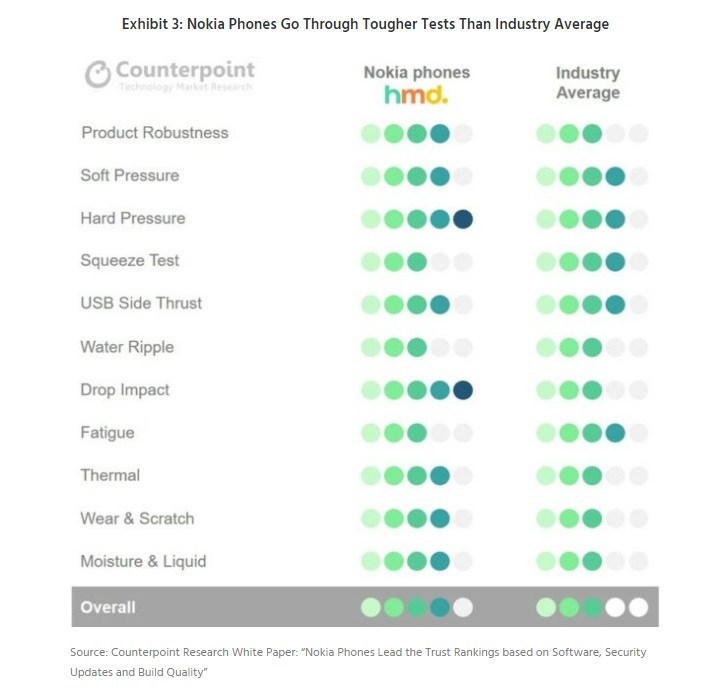Image resolution: width=709 pixels, height=689 pixels.
Task: Select the USB Side Thrust row label
Action: 139,304
